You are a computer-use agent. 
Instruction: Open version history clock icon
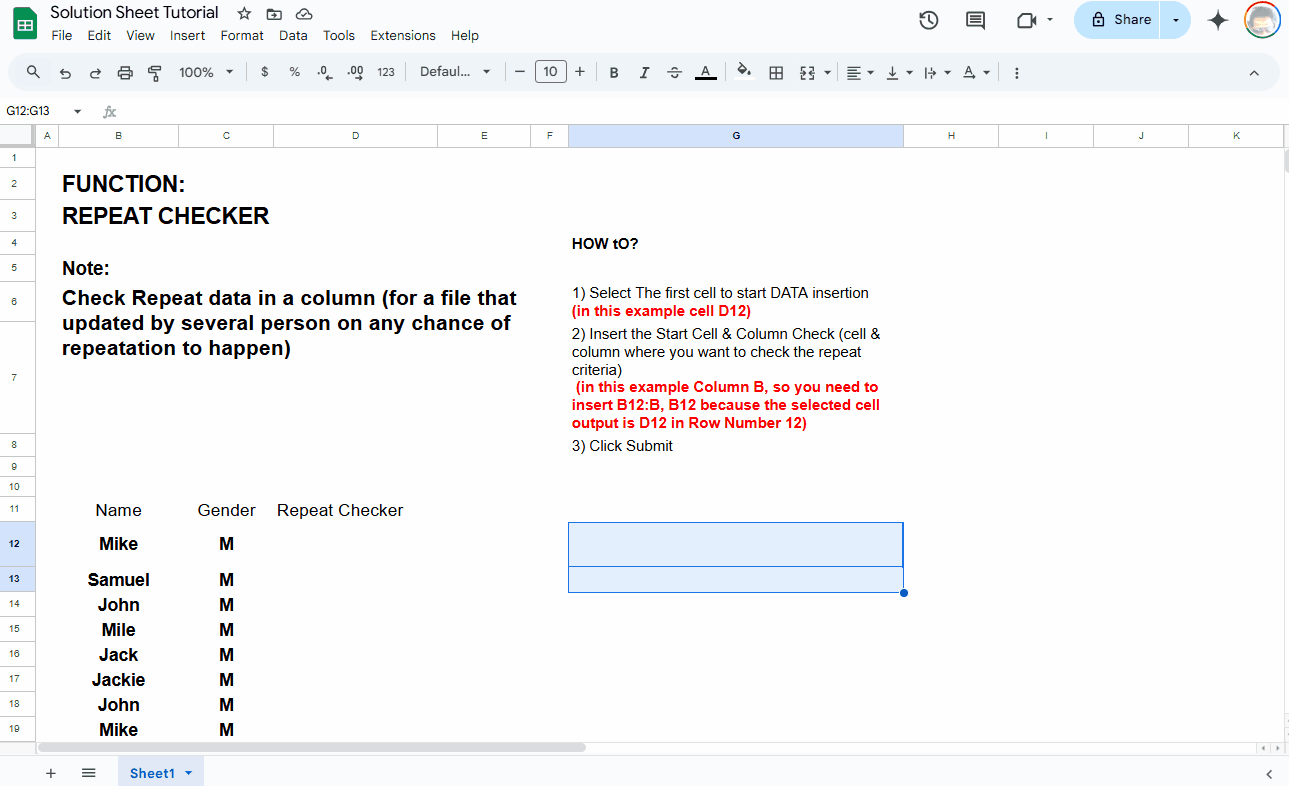(x=928, y=20)
